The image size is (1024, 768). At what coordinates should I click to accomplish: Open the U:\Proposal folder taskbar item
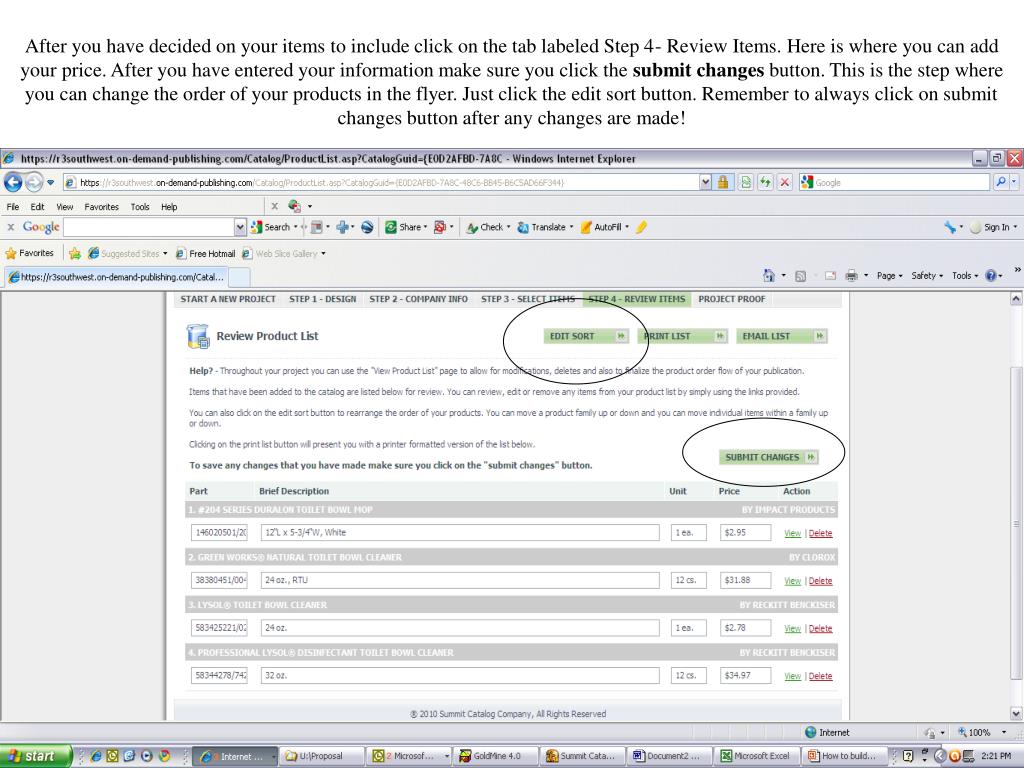coord(321,756)
